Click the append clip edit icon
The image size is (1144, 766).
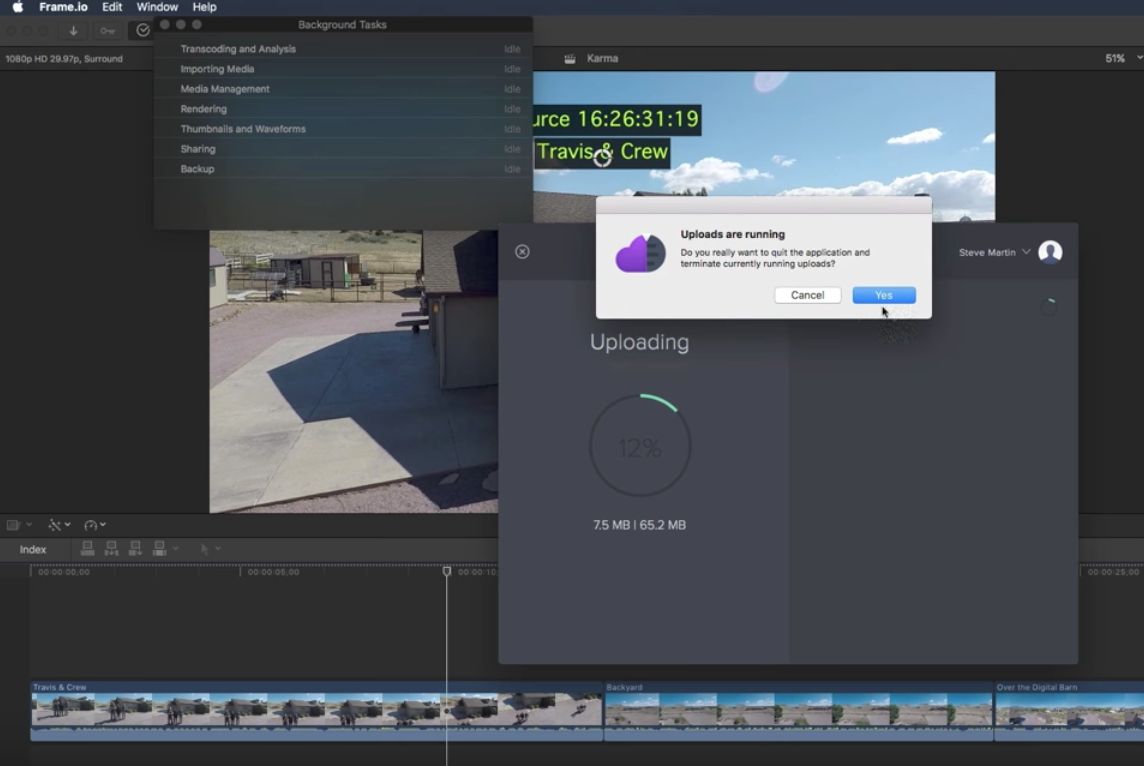[x=135, y=549]
